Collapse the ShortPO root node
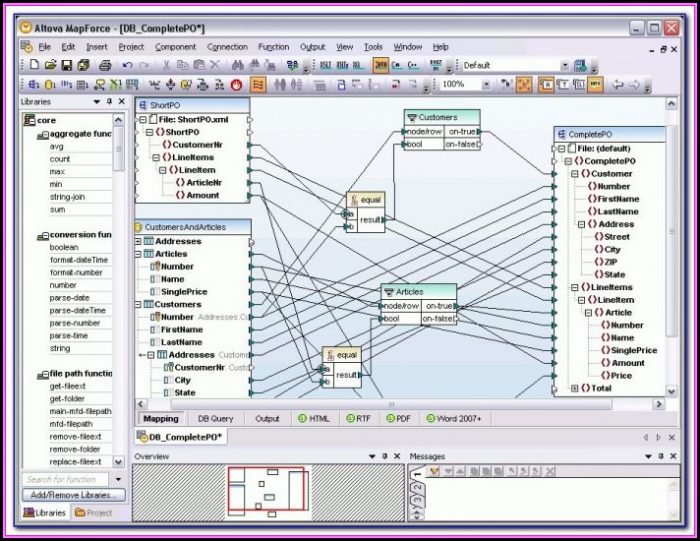This screenshot has width=700, height=541. [150, 132]
